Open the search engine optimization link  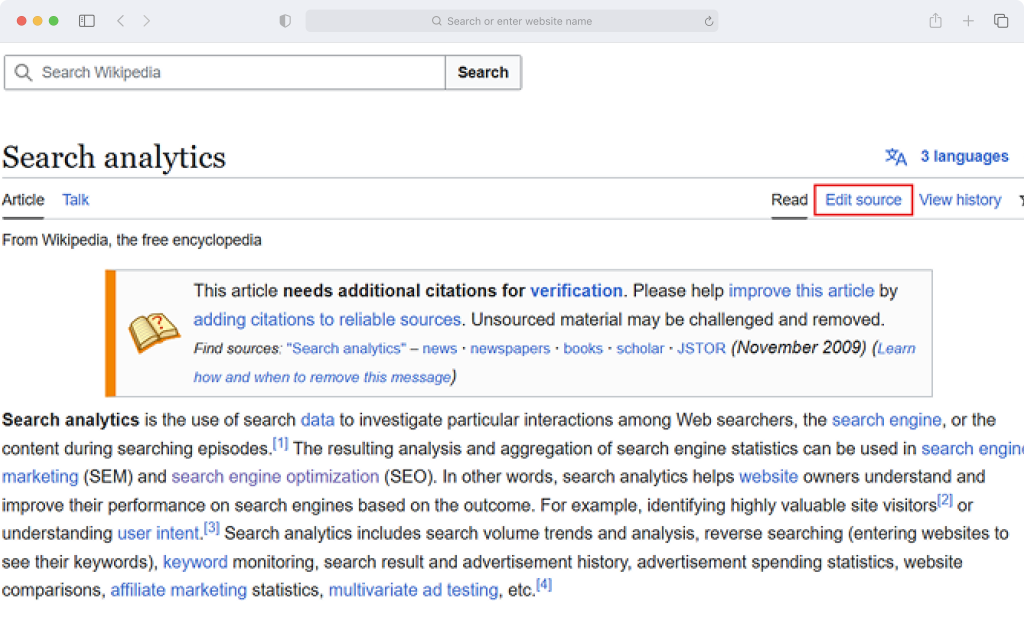coord(275,477)
